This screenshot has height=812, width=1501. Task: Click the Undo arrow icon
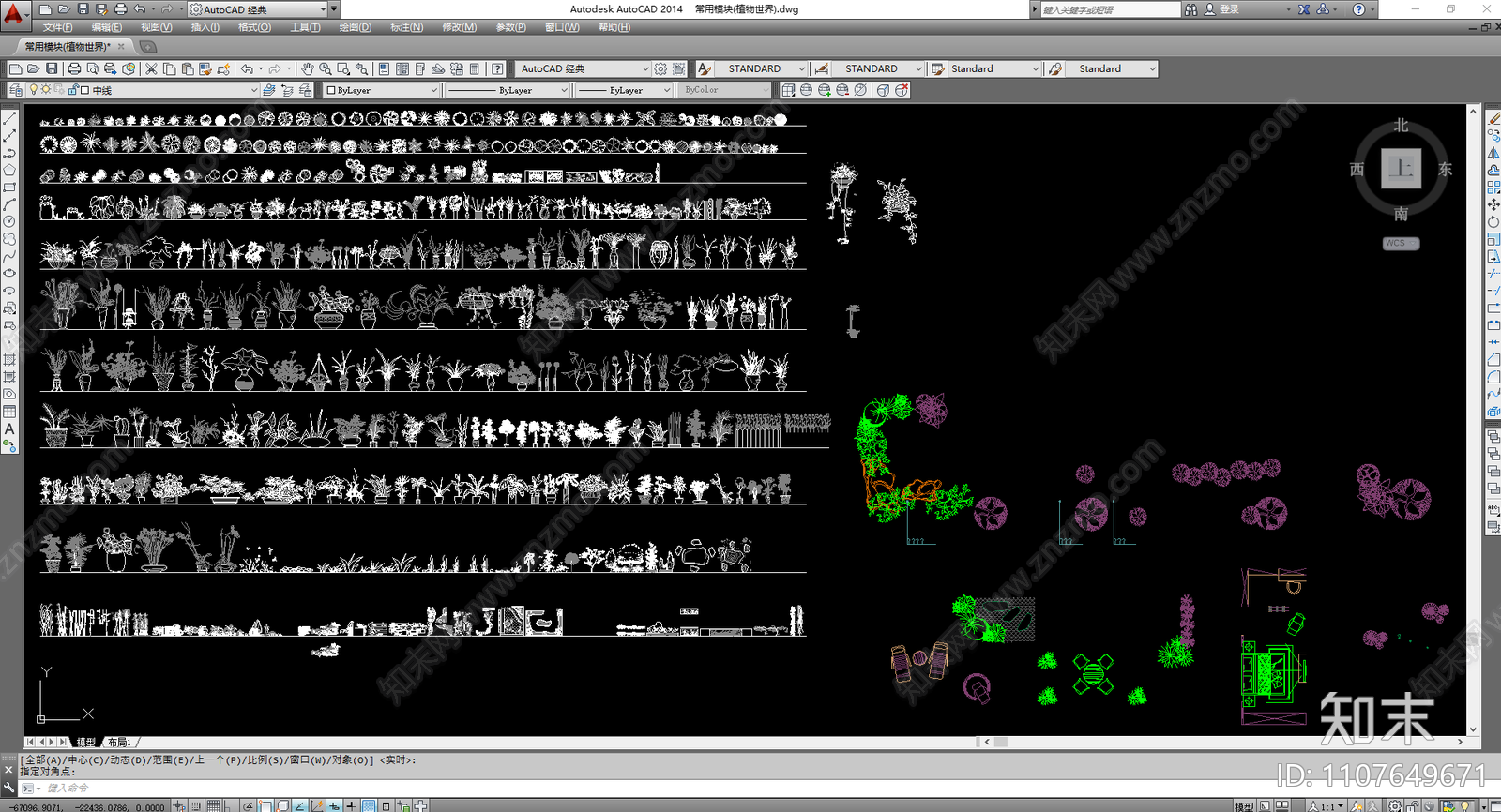(x=247, y=68)
